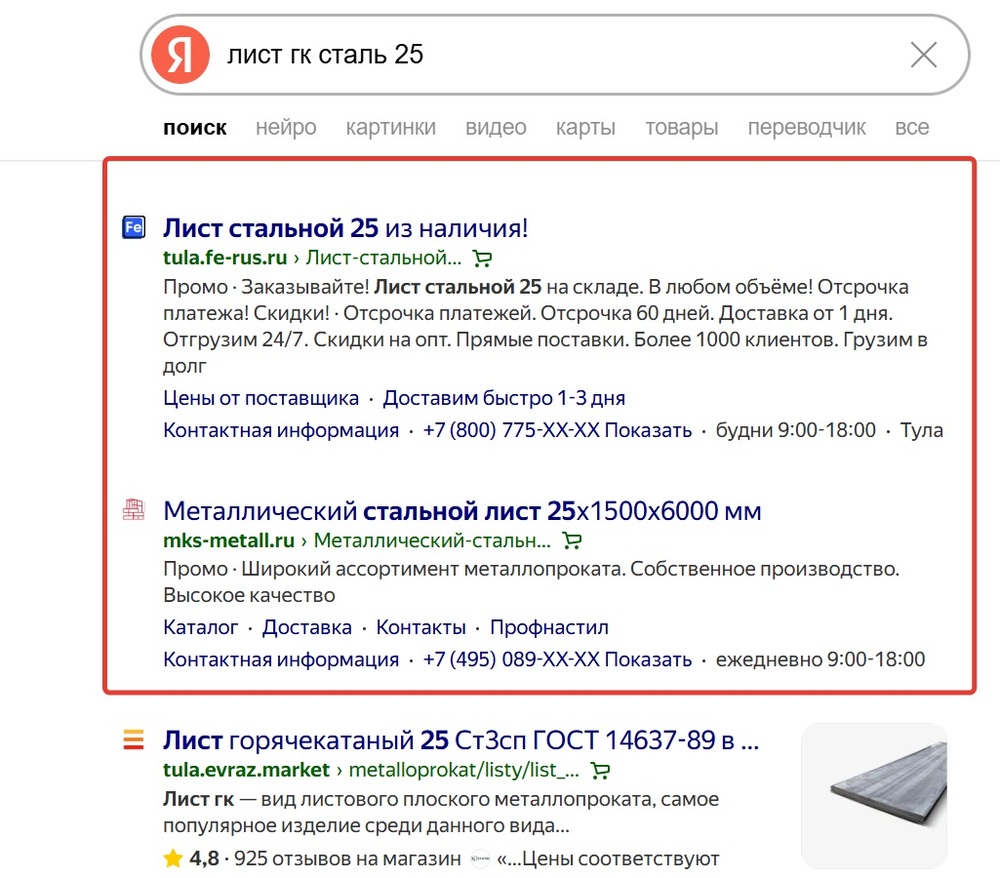Click the shopping cart icon next to tula.fe-rus.ru
This screenshot has width=1000, height=878.
[482, 258]
